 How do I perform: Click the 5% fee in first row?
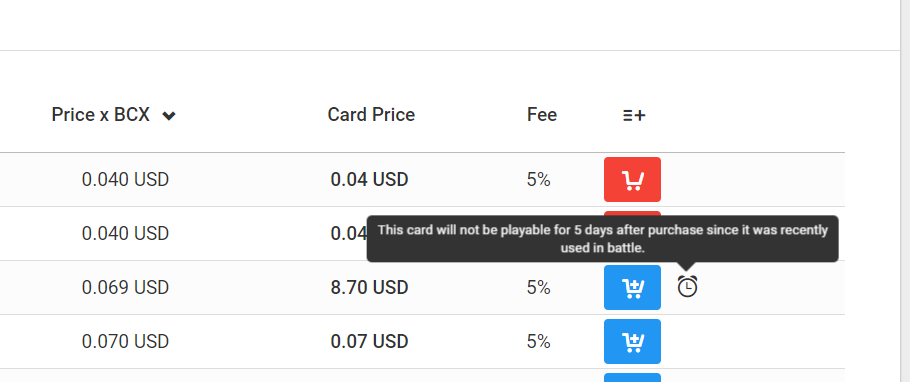(x=538, y=180)
